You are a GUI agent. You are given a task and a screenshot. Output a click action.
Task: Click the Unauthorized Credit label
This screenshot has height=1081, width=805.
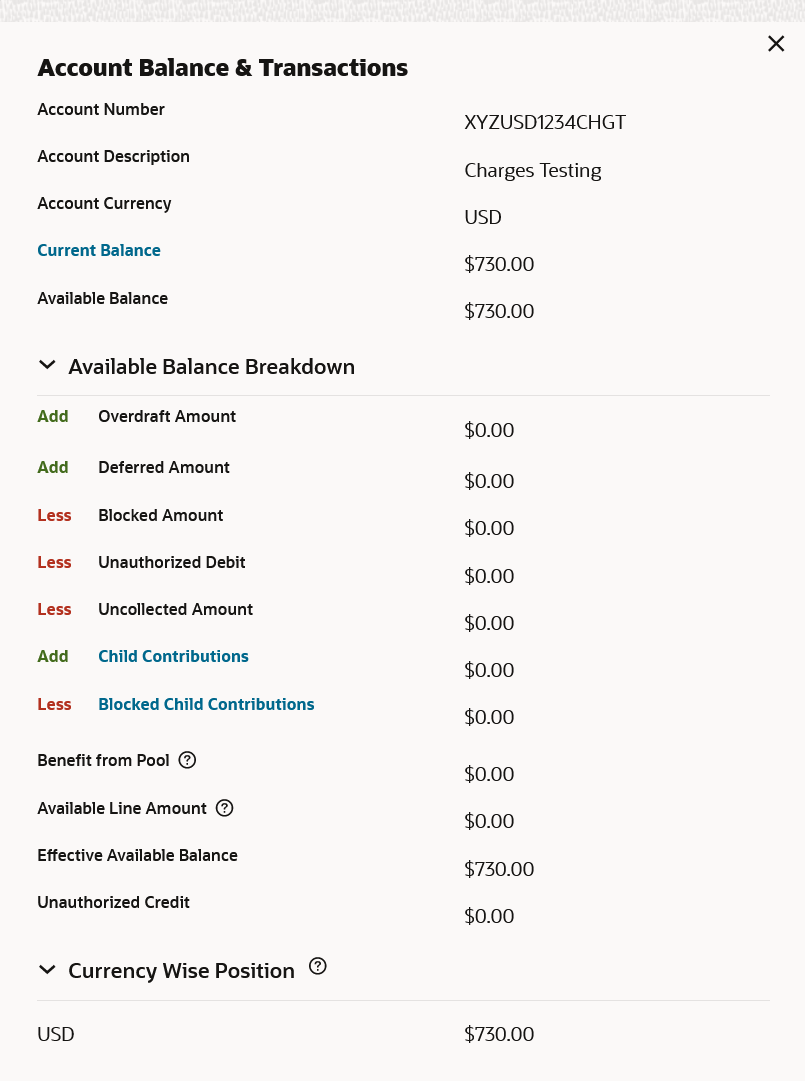pyautogui.click(x=113, y=903)
